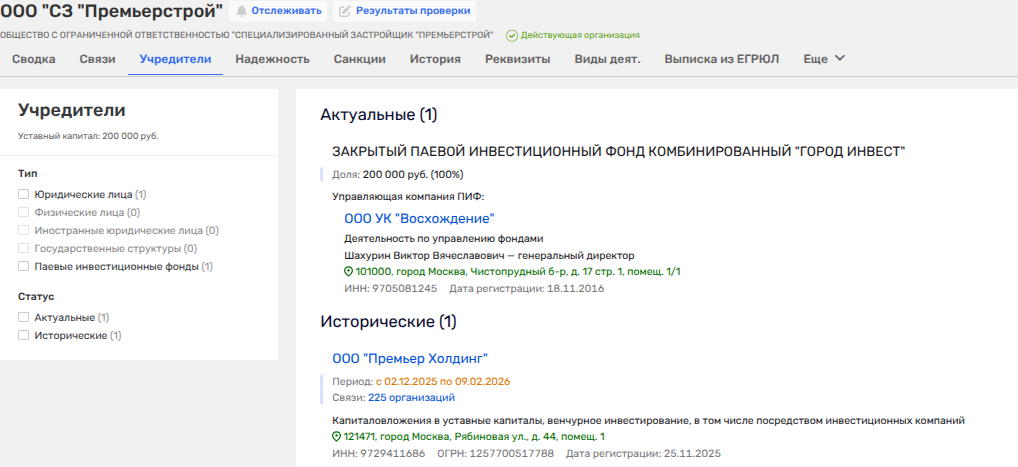Screen dimensions: 1018x467
Task: Expand the Еще dropdown menu
Action: pos(824,59)
